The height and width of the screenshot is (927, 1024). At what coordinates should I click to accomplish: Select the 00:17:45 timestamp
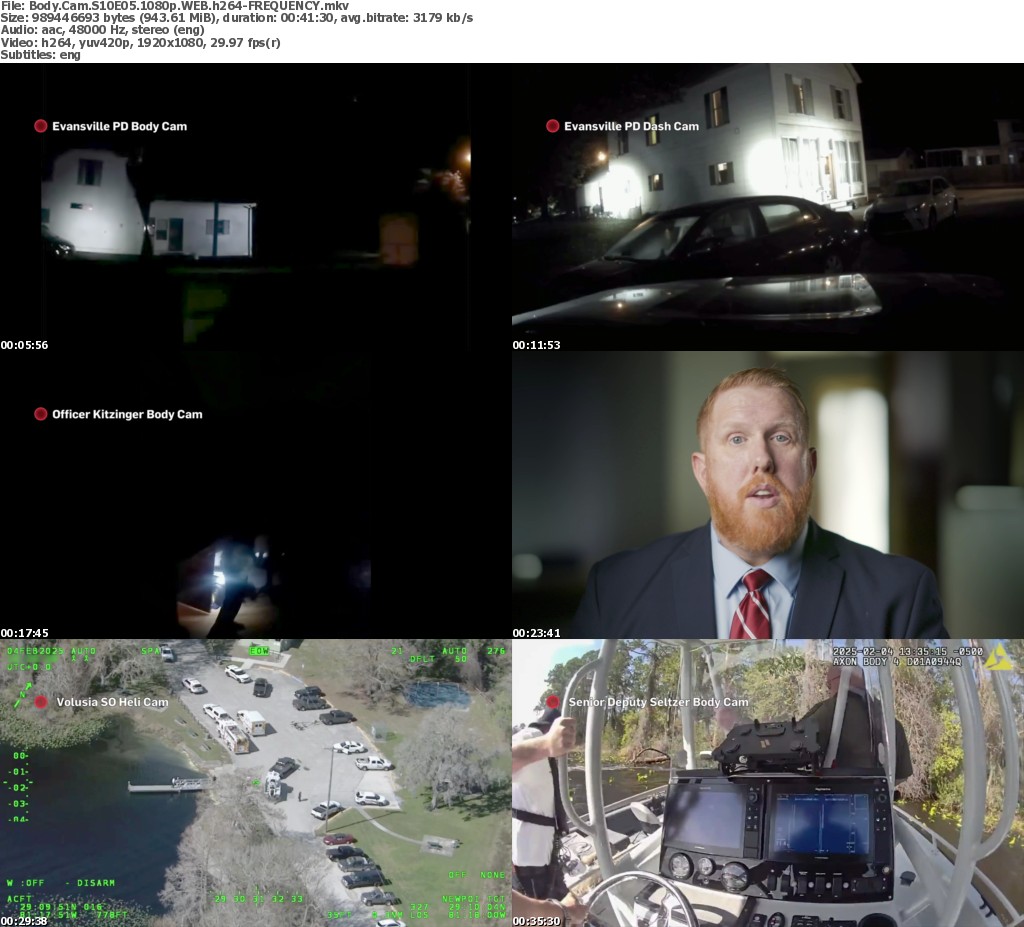24,633
